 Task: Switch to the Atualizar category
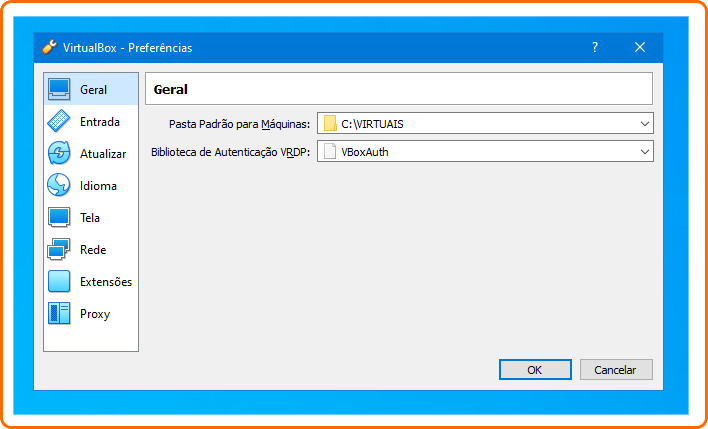point(103,154)
